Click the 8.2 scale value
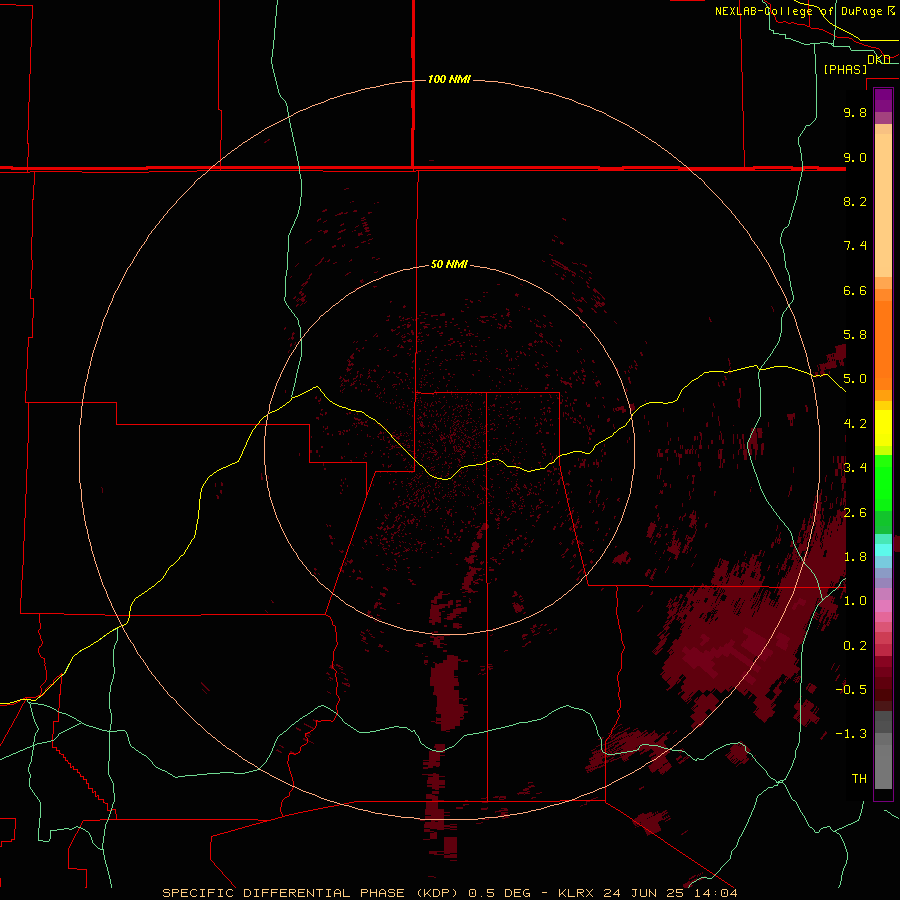The width and height of the screenshot is (900, 900). pyautogui.click(x=855, y=201)
